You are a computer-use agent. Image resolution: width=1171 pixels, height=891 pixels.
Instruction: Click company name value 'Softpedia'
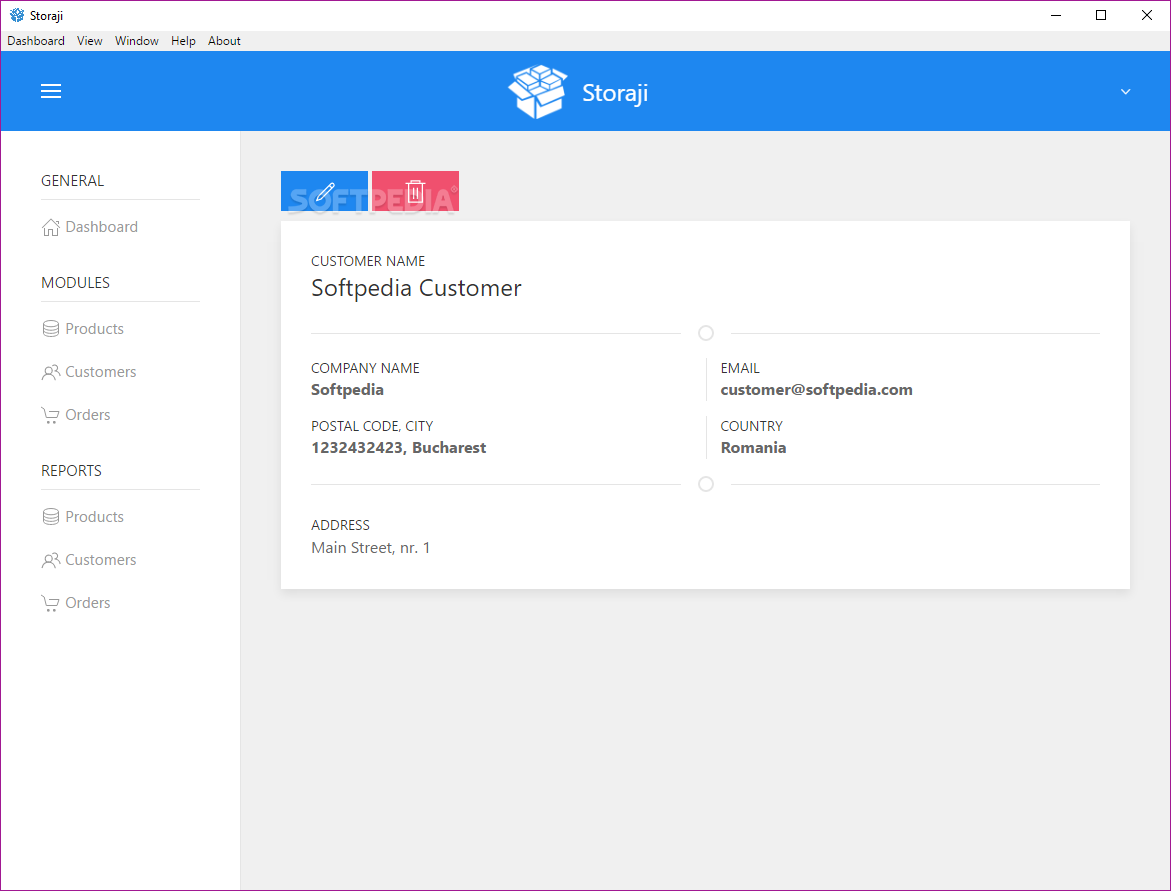click(347, 390)
